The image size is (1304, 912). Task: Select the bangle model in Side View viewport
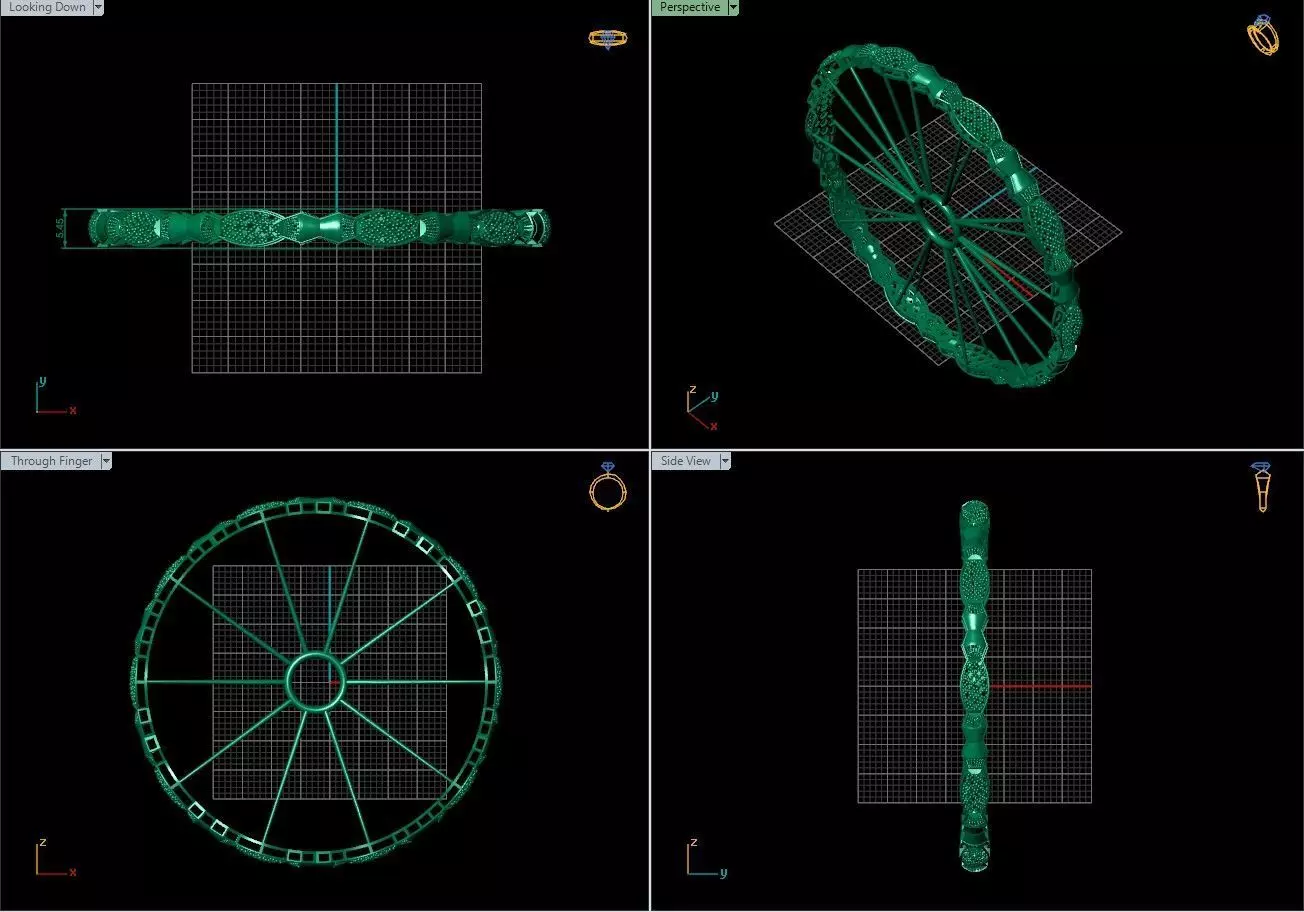click(x=974, y=685)
